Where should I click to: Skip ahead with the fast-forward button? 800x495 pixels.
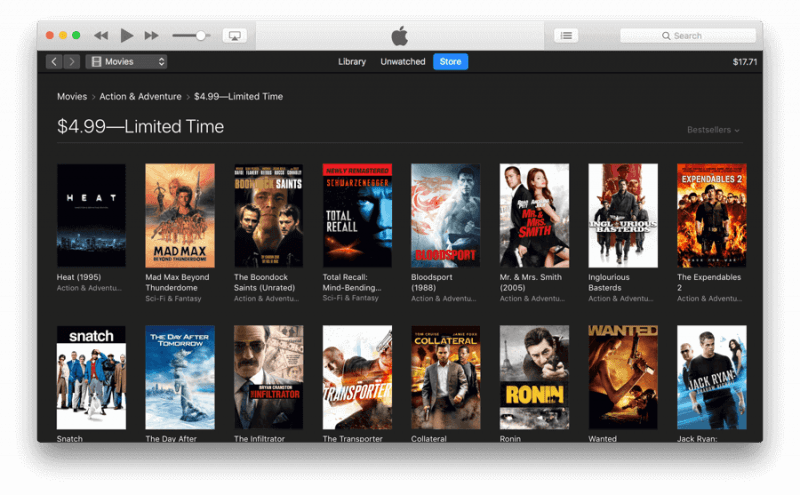tap(152, 35)
